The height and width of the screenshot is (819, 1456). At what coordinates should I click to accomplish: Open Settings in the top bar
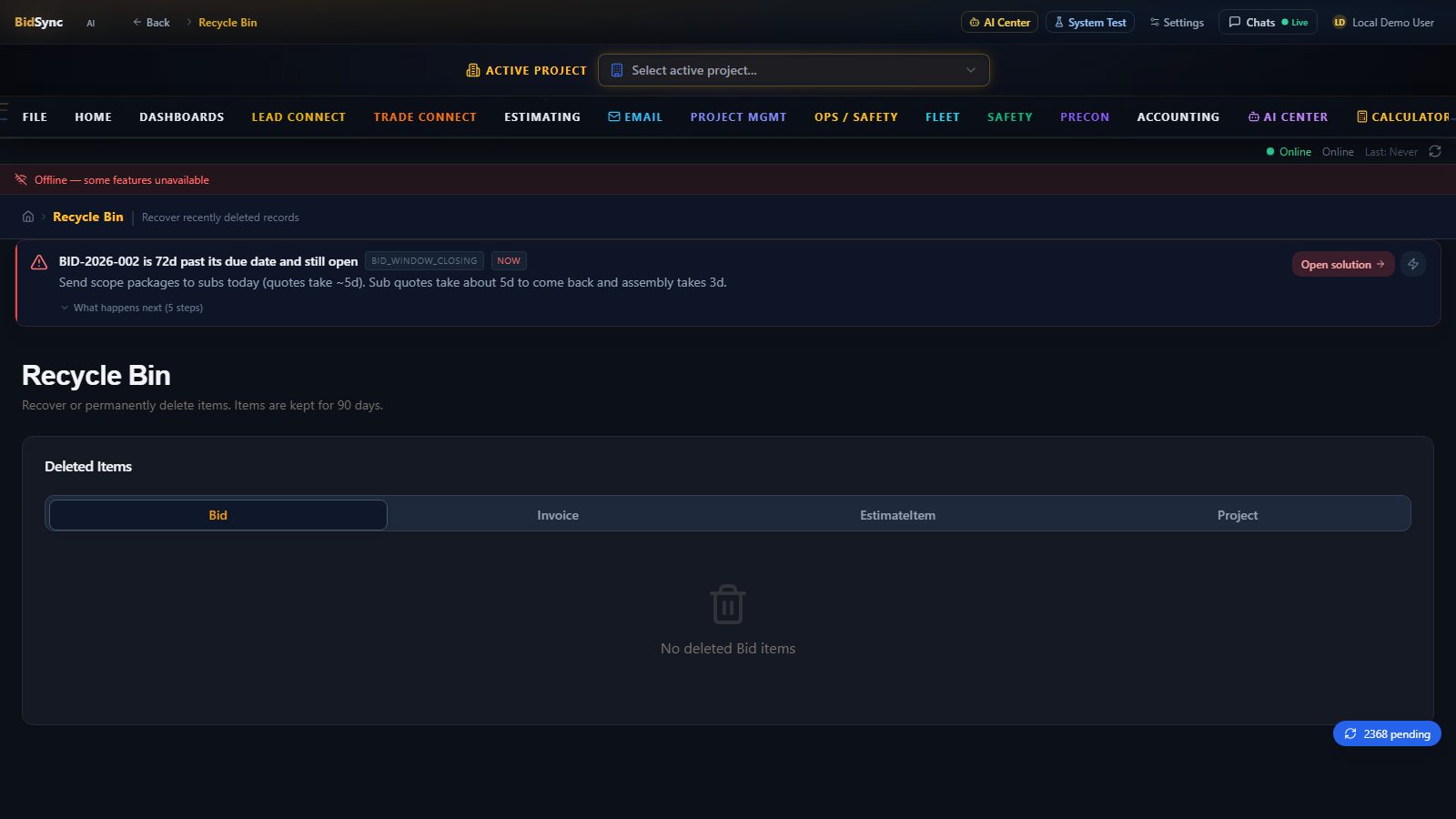(x=1177, y=22)
